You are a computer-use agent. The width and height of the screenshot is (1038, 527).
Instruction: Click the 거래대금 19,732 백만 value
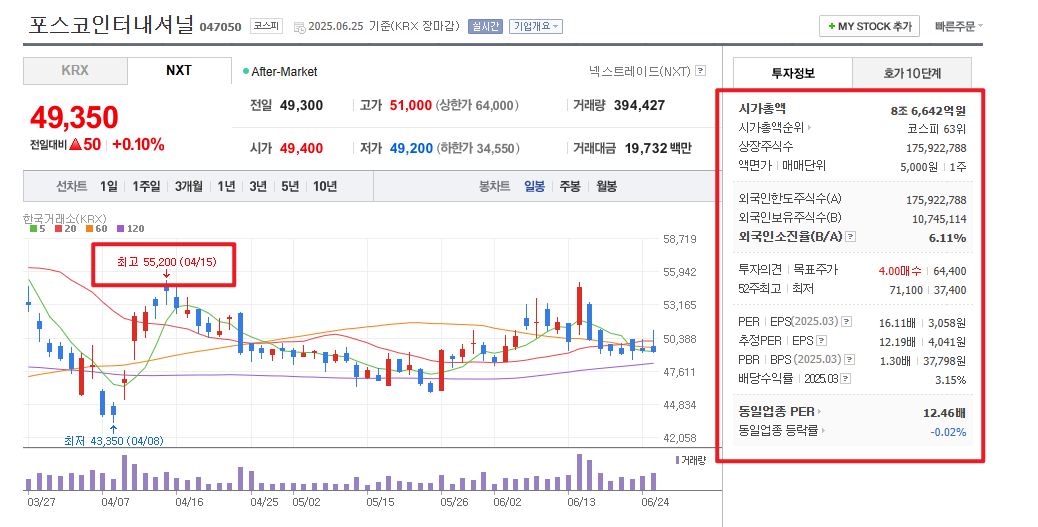pos(658,148)
